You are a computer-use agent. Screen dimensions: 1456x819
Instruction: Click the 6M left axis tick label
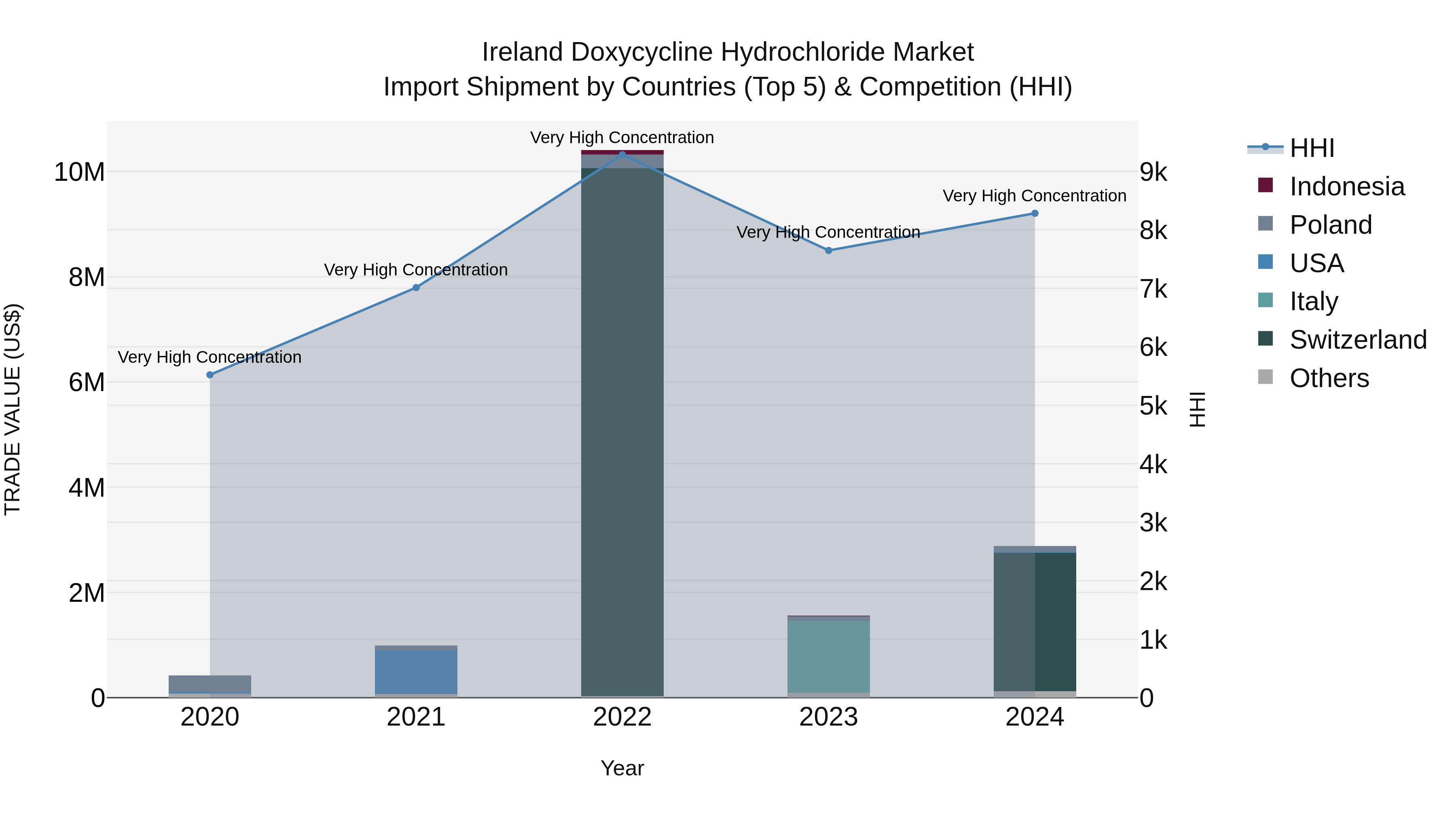pos(87,383)
